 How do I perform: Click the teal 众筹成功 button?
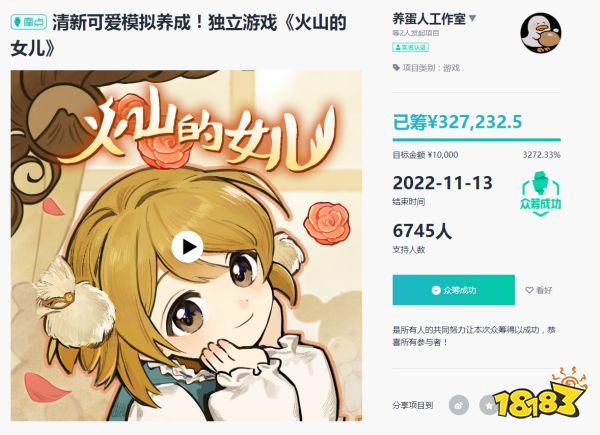coord(453,290)
